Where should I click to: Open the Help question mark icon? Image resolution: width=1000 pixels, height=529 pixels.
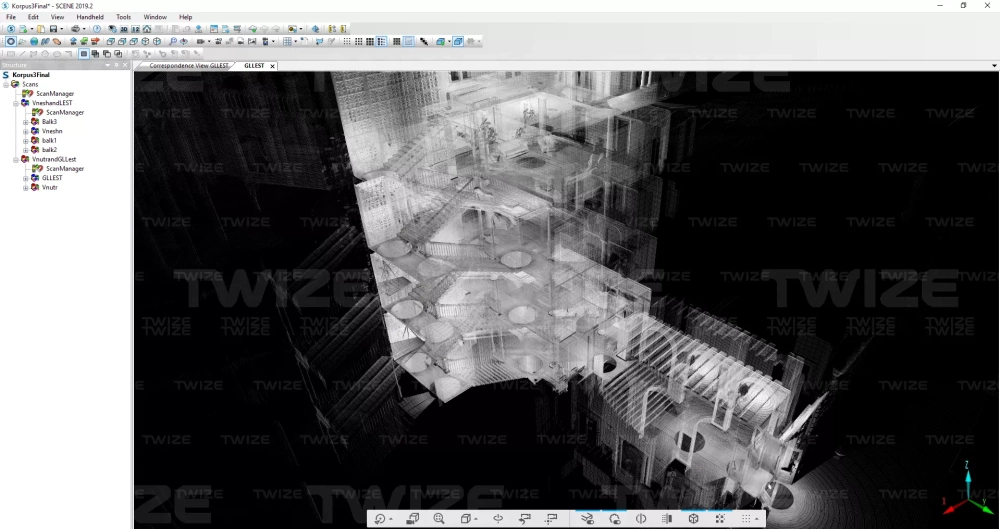pyautogui.click(x=97, y=29)
